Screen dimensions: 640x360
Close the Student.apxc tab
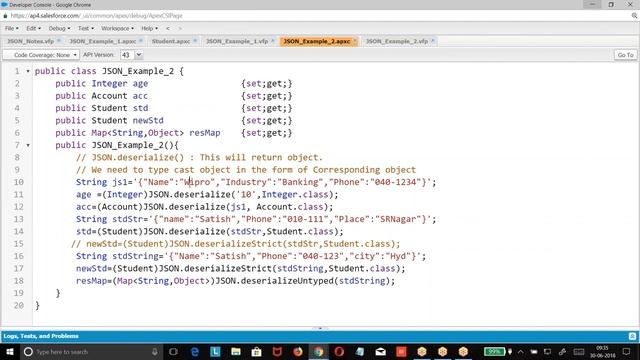[x=195, y=41]
